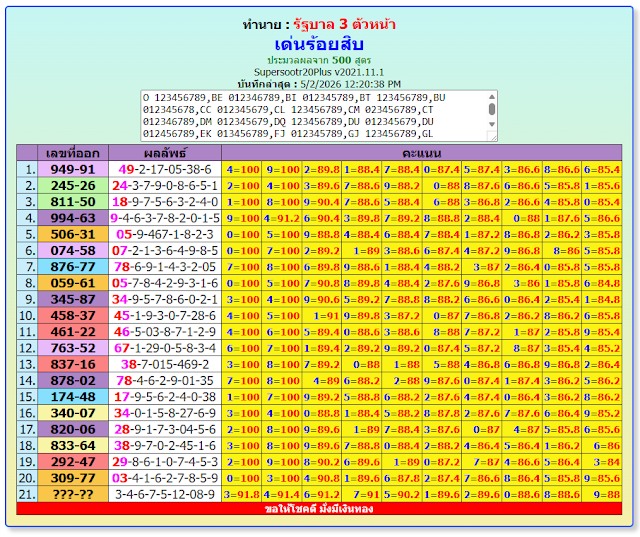Select draw number cell '994-63'
Image resolution: width=640 pixels, height=537 pixels.
coord(73,218)
